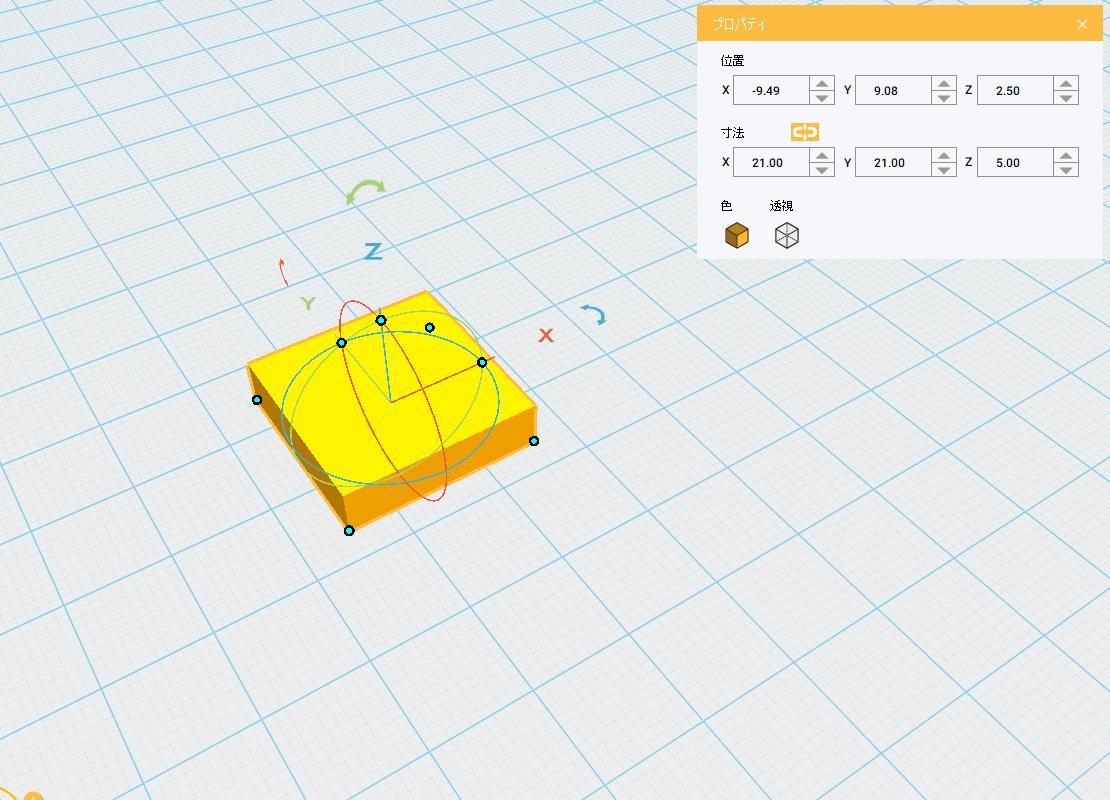Click the position X field showing -9.49

(770, 91)
